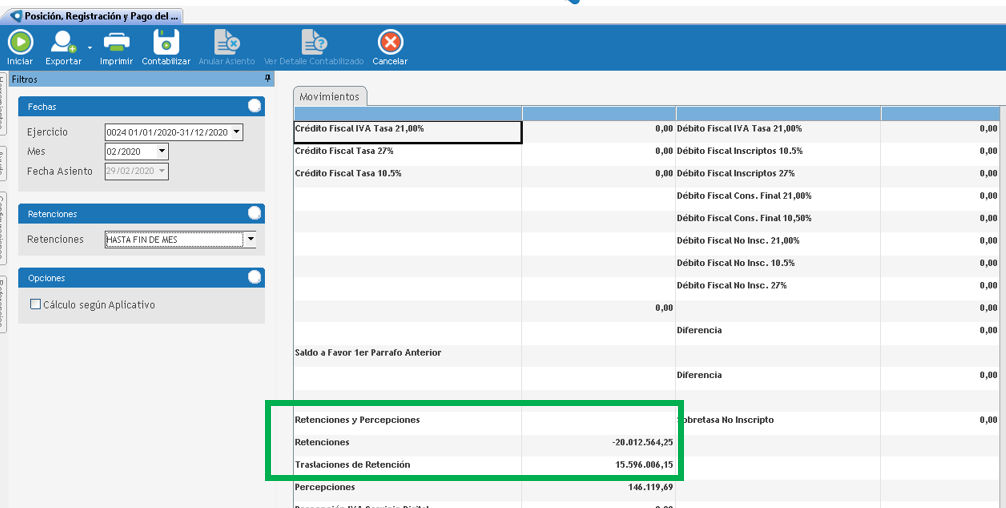Select the Movimientos tab

(329, 97)
